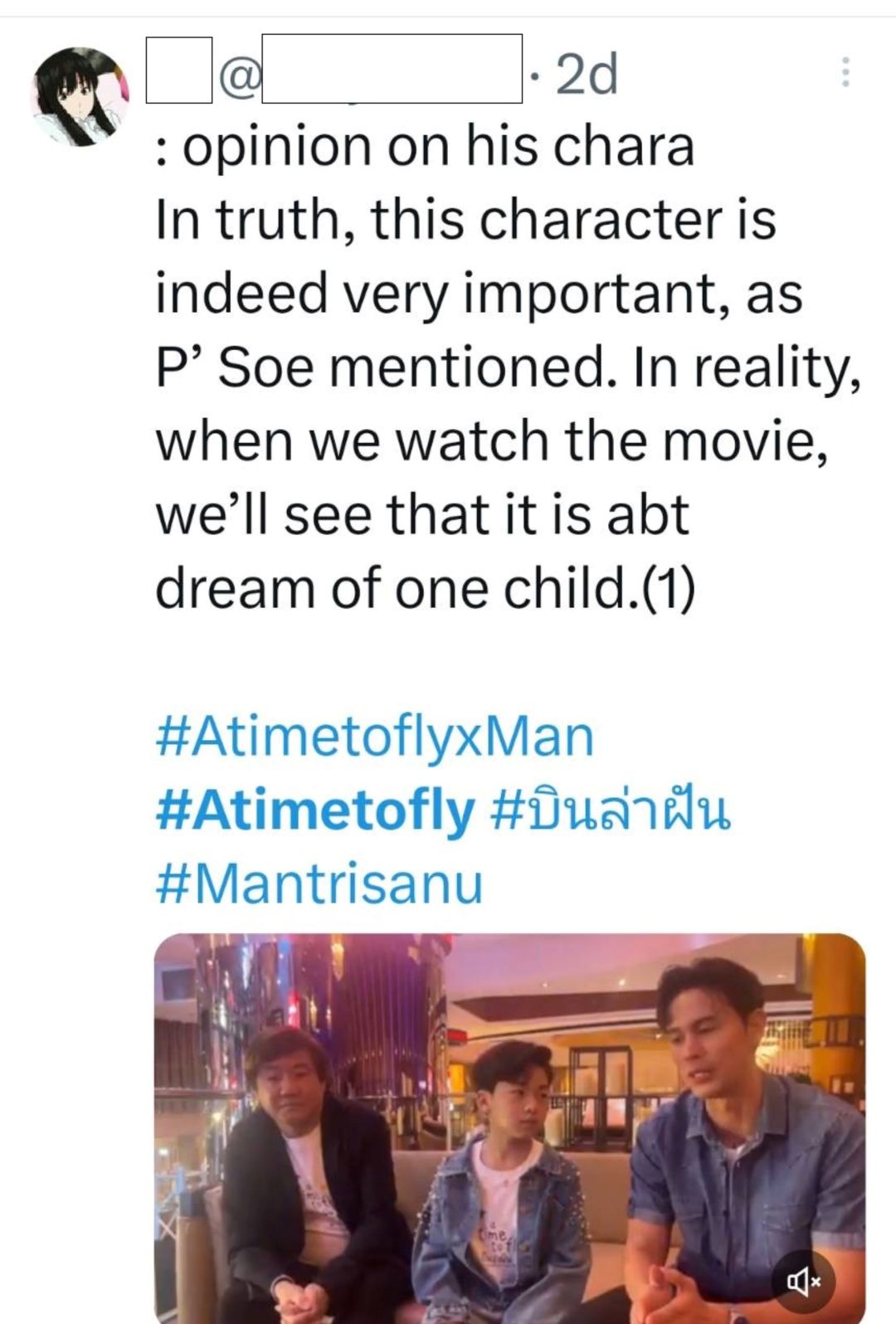This screenshot has width=896, height=1324.
Task: Click the 2d timestamp of the tweet
Action: tap(587, 75)
